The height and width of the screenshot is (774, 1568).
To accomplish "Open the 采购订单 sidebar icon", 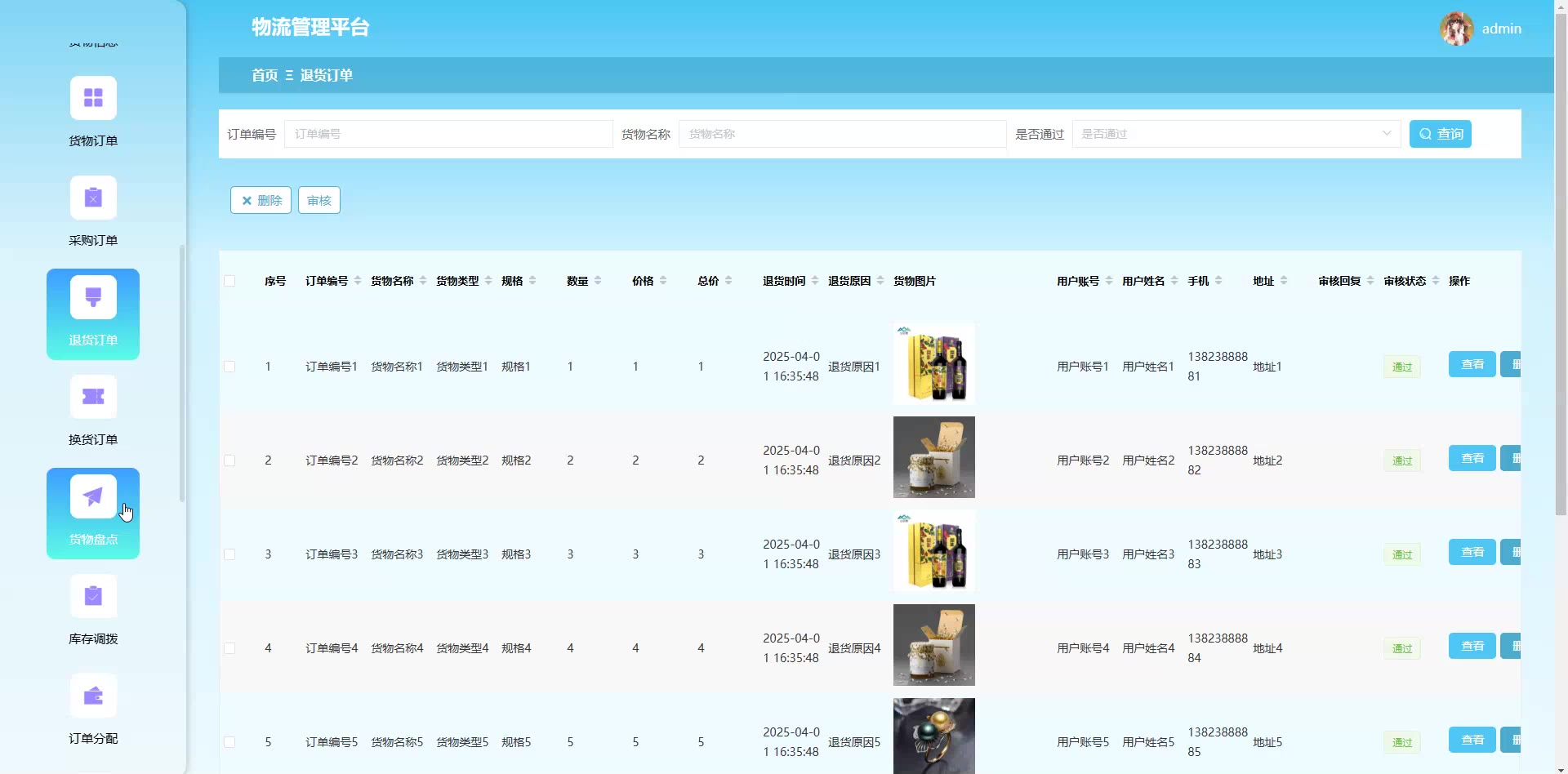I will [93, 198].
